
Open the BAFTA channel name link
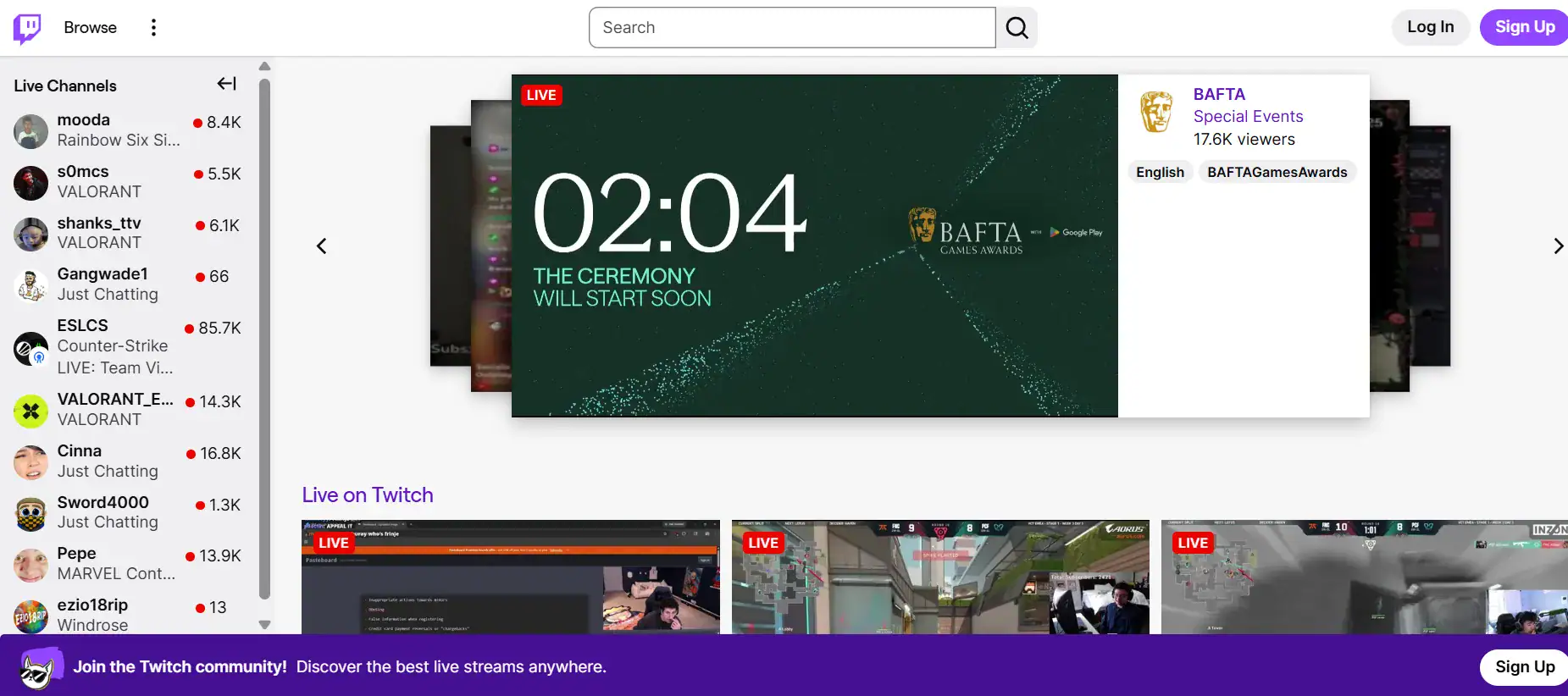[x=1219, y=94]
